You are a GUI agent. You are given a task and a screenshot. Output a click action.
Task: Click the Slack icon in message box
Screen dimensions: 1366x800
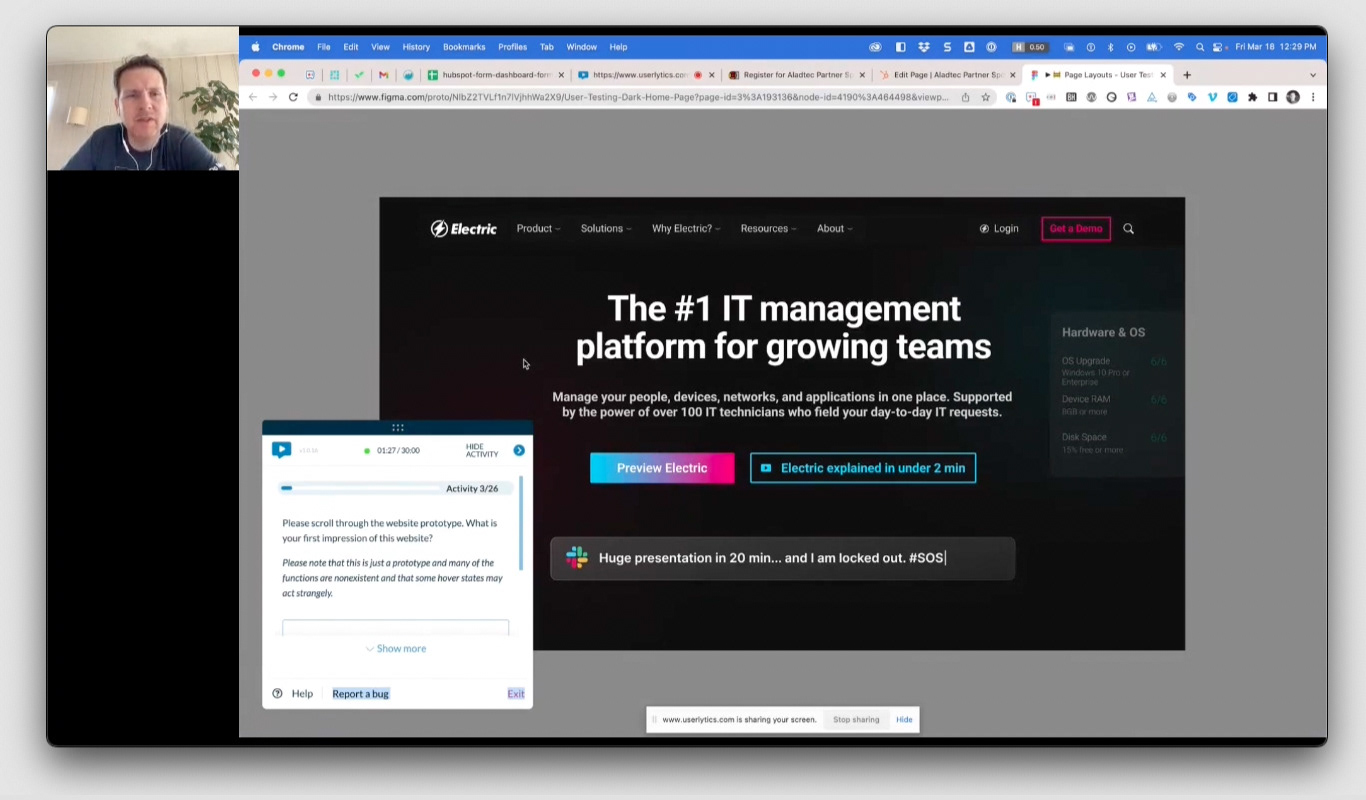click(577, 558)
